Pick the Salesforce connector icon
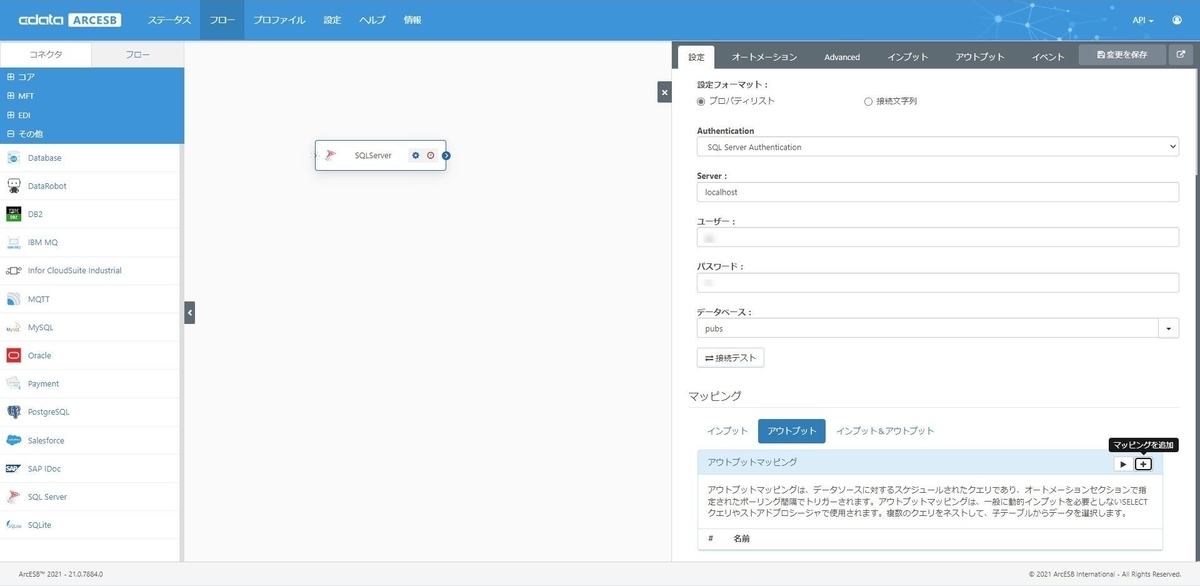 point(14,440)
